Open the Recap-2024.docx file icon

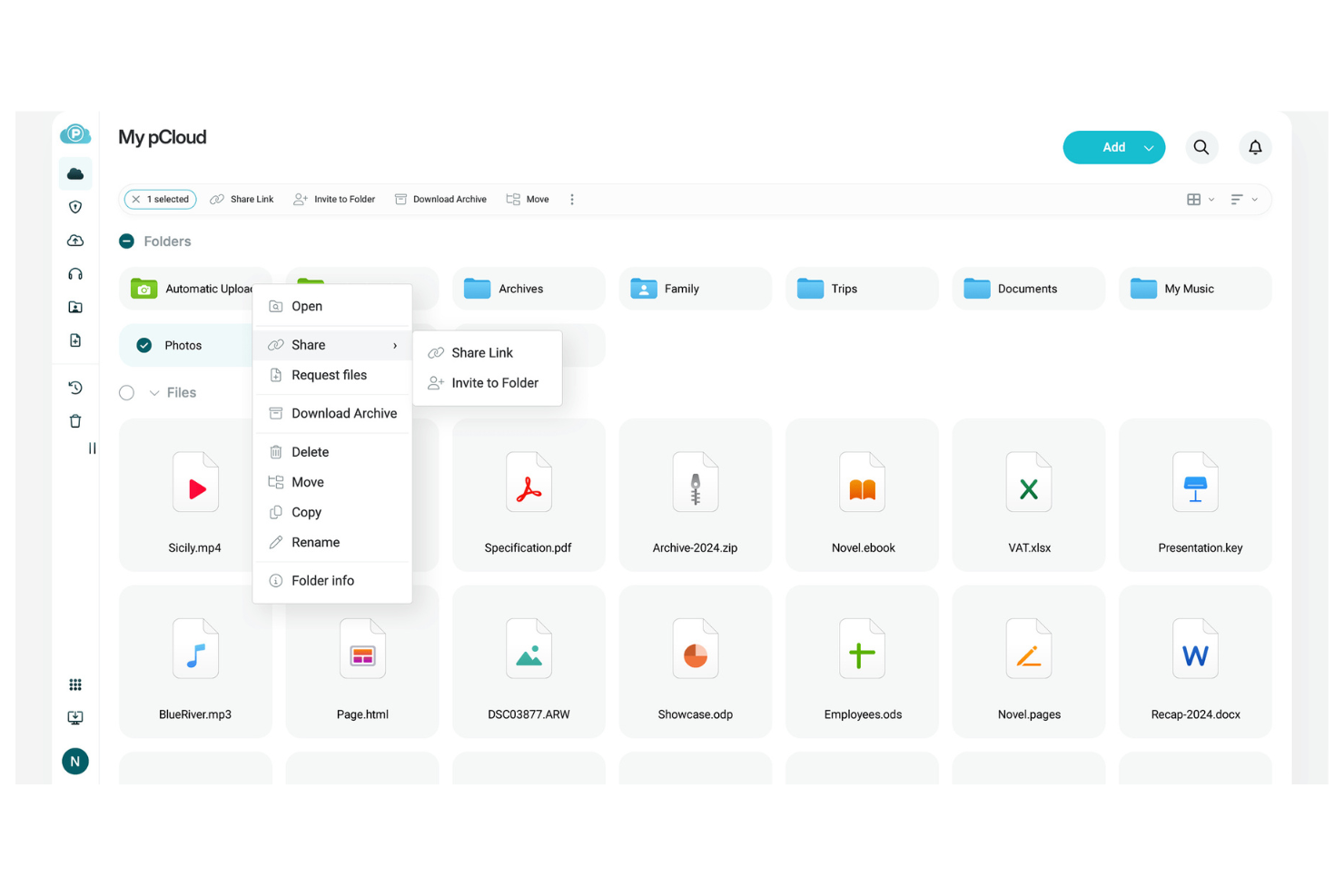1195,649
